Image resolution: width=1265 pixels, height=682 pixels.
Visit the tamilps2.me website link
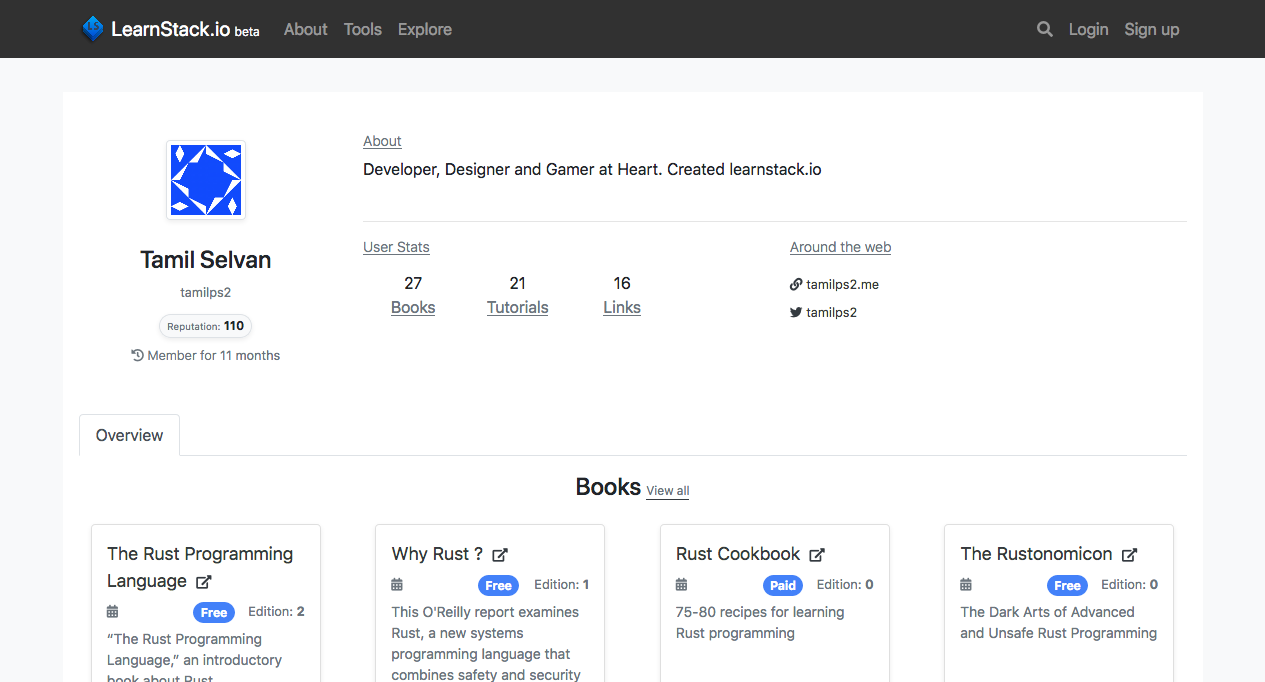(842, 284)
